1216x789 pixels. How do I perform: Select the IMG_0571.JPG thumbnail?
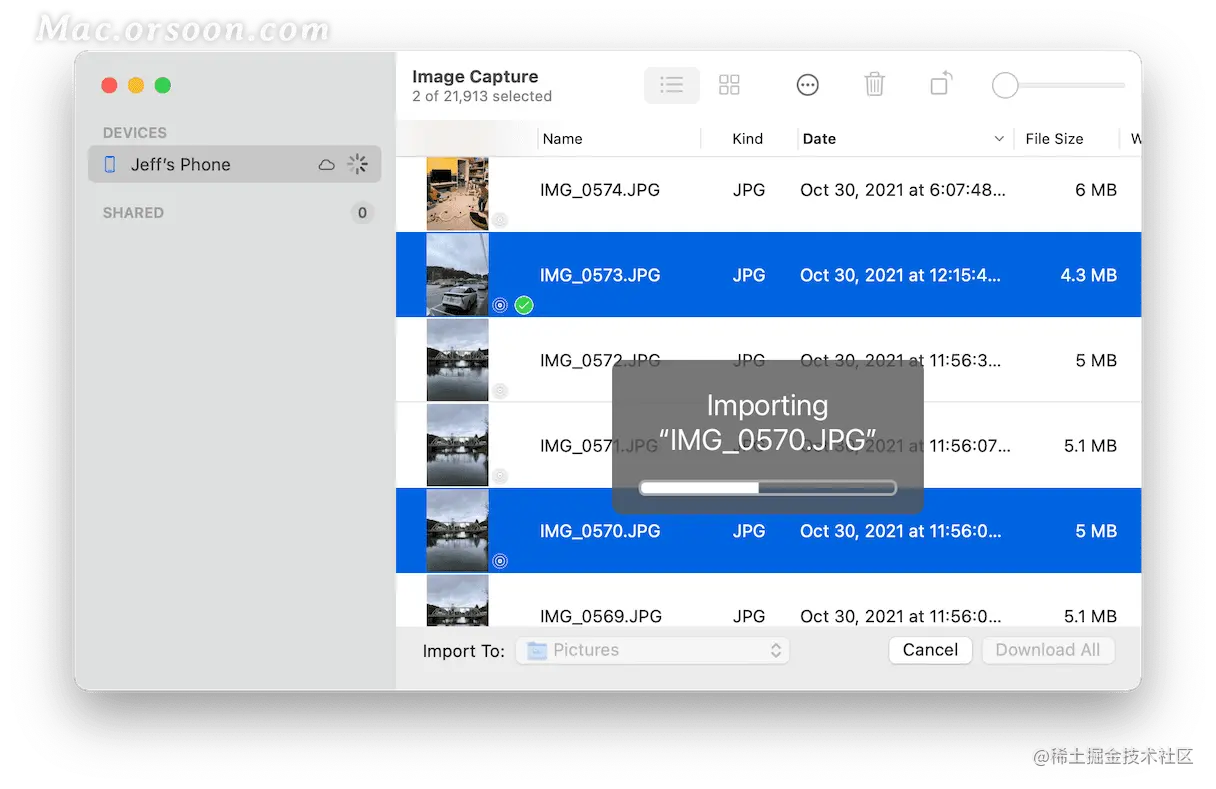pos(458,445)
